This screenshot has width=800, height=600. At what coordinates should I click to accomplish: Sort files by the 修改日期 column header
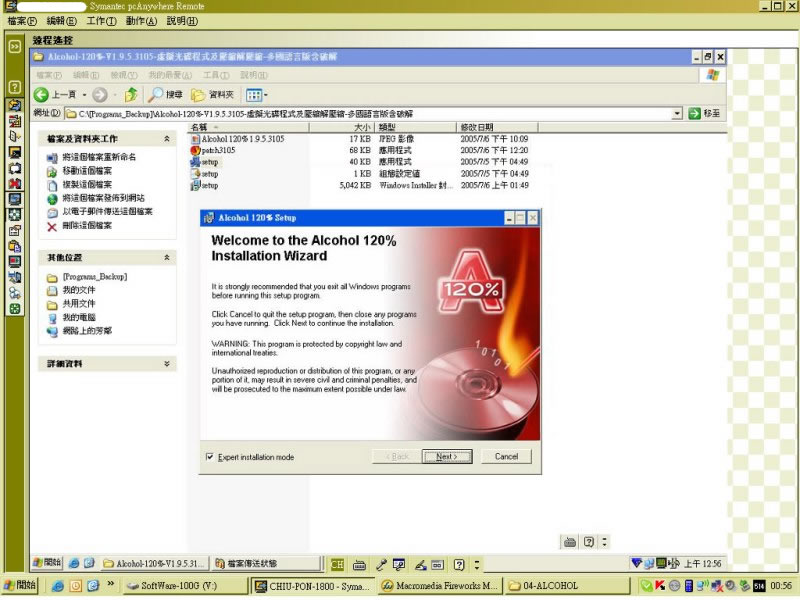pos(497,127)
